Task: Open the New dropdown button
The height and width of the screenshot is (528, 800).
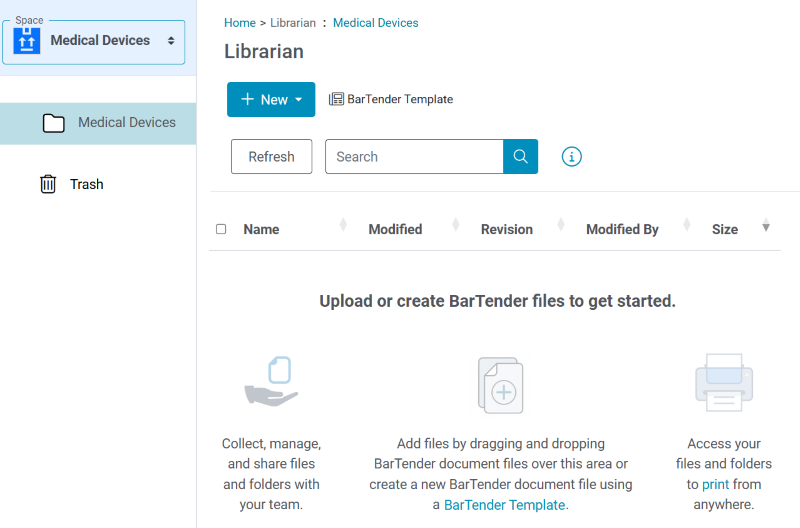Action: 271,99
